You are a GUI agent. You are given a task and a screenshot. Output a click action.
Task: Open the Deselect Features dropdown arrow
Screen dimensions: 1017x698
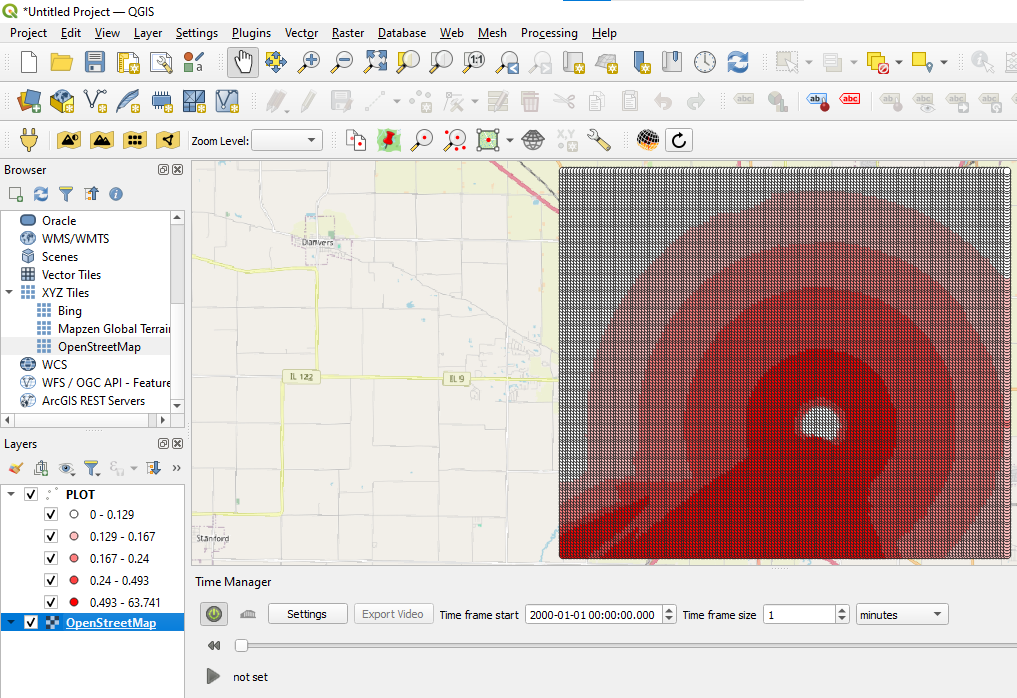tap(898, 62)
